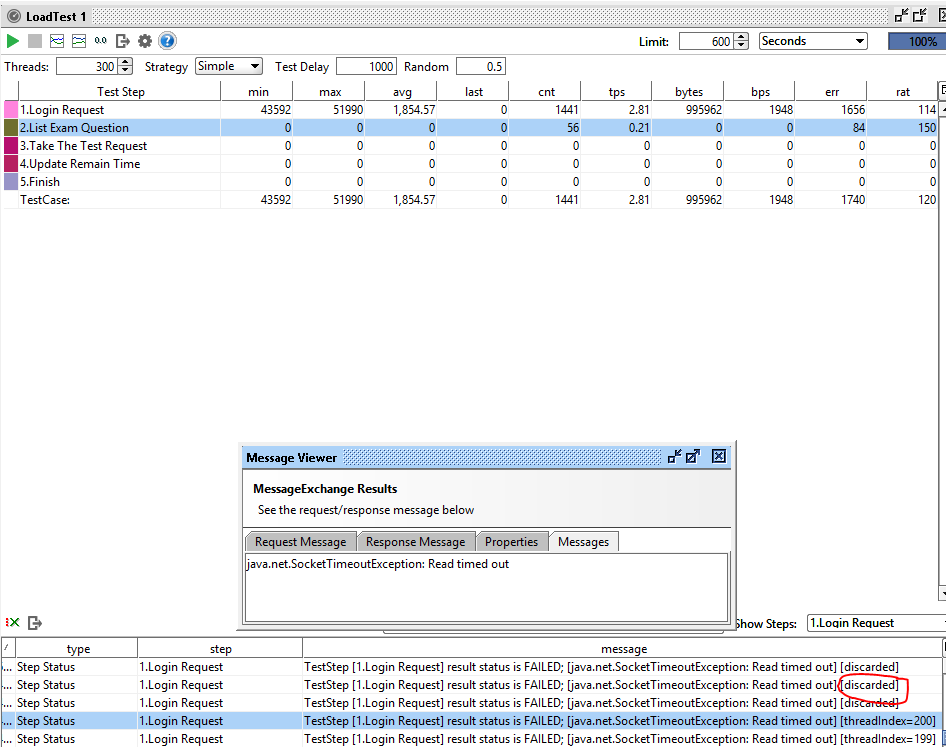Click the gray stop load test button
Screen dimensions: 946x747
(x=35, y=41)
